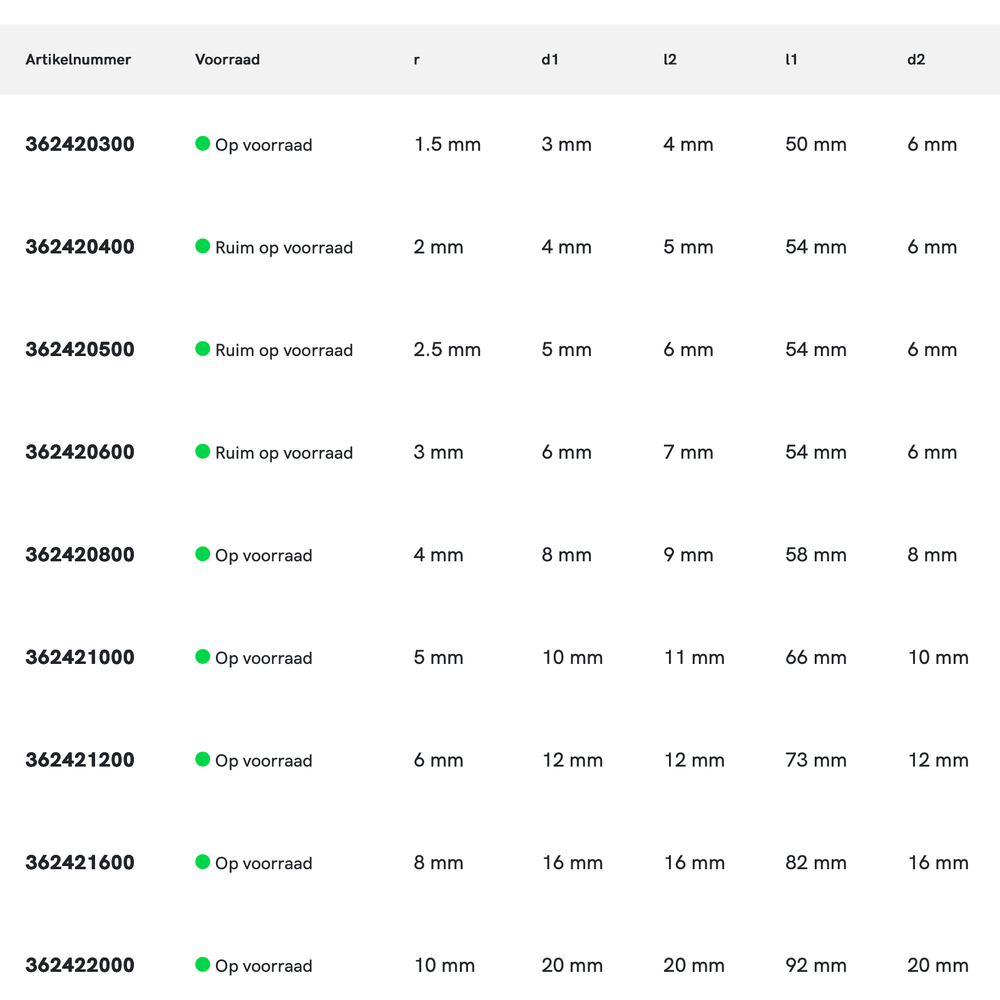Open article number 362421600
The image size is (1000, 1000).
(x=80, y=863)
